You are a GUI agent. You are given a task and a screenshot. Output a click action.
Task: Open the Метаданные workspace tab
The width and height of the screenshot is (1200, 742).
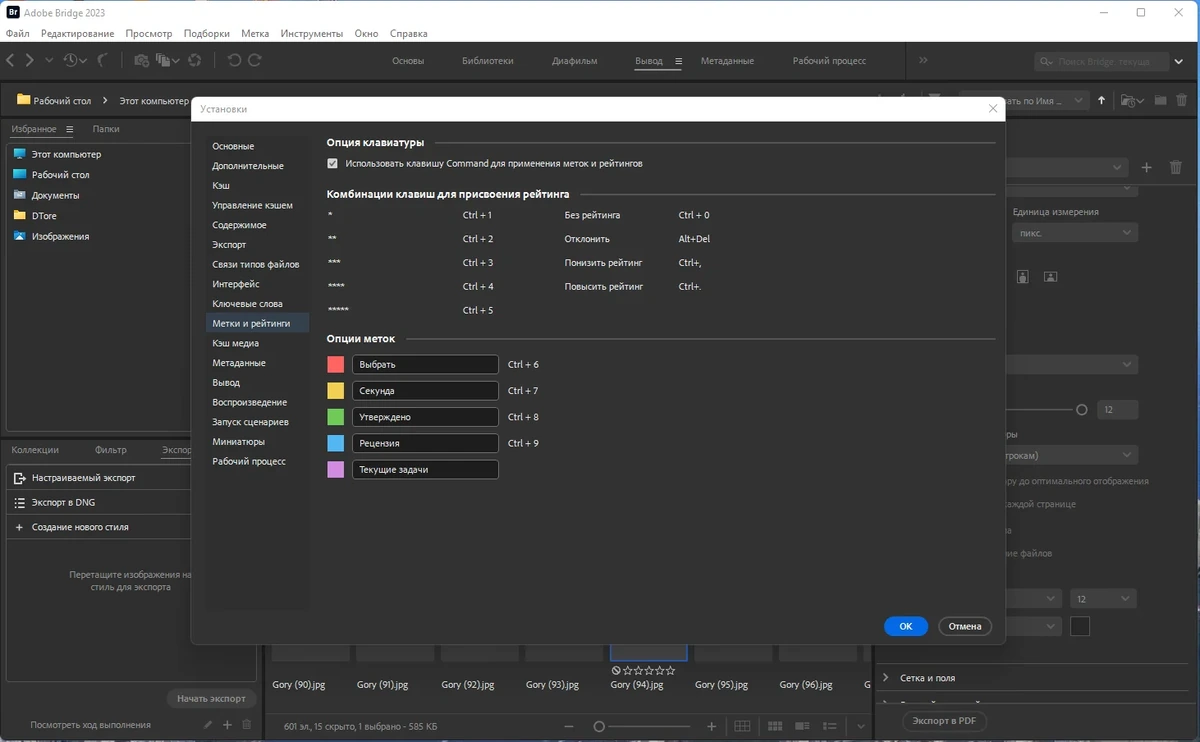(x=727, y=61)
